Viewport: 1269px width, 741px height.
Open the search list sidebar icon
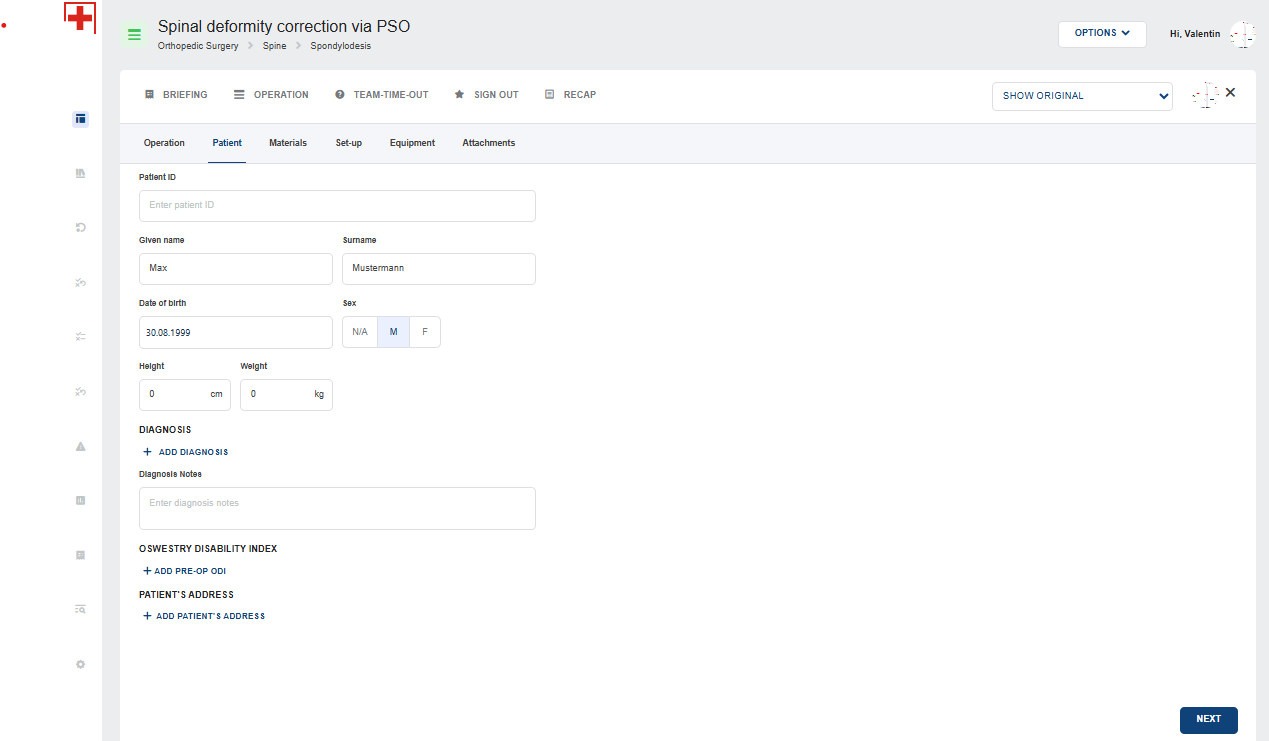coord(80,609)
